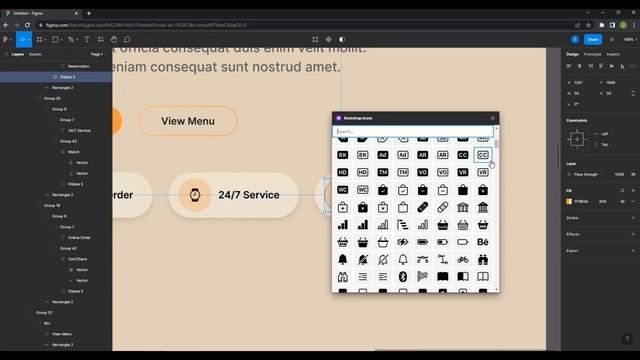
Task: Choose the filled bag with checkmark icon
Action: tap(382, 190)
